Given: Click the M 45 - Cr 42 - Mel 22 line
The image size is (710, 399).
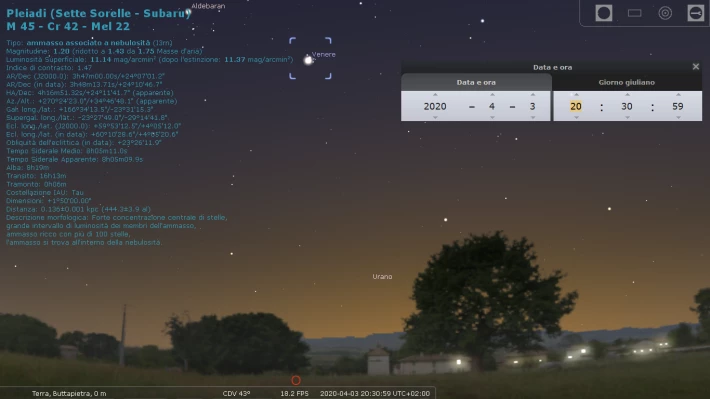Looking at the screenshot, I should (68, 26).
